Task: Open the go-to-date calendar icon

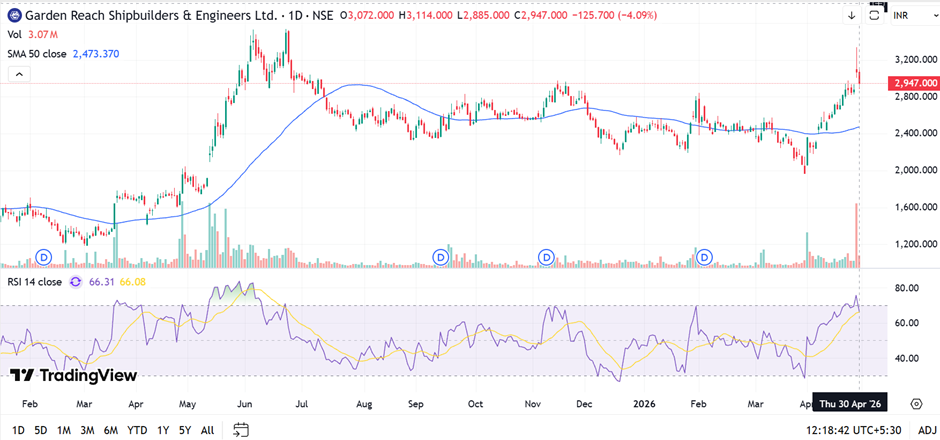Action: click(x=241, y=430)
